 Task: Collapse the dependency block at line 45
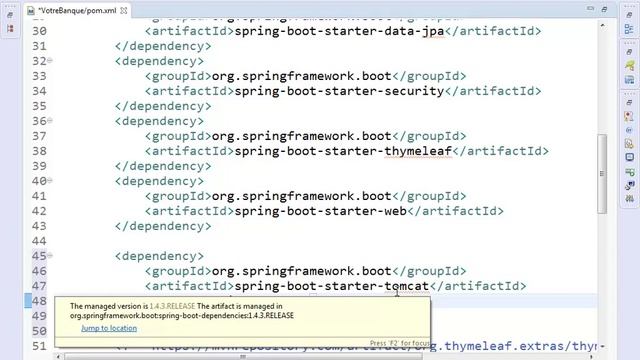50,256
